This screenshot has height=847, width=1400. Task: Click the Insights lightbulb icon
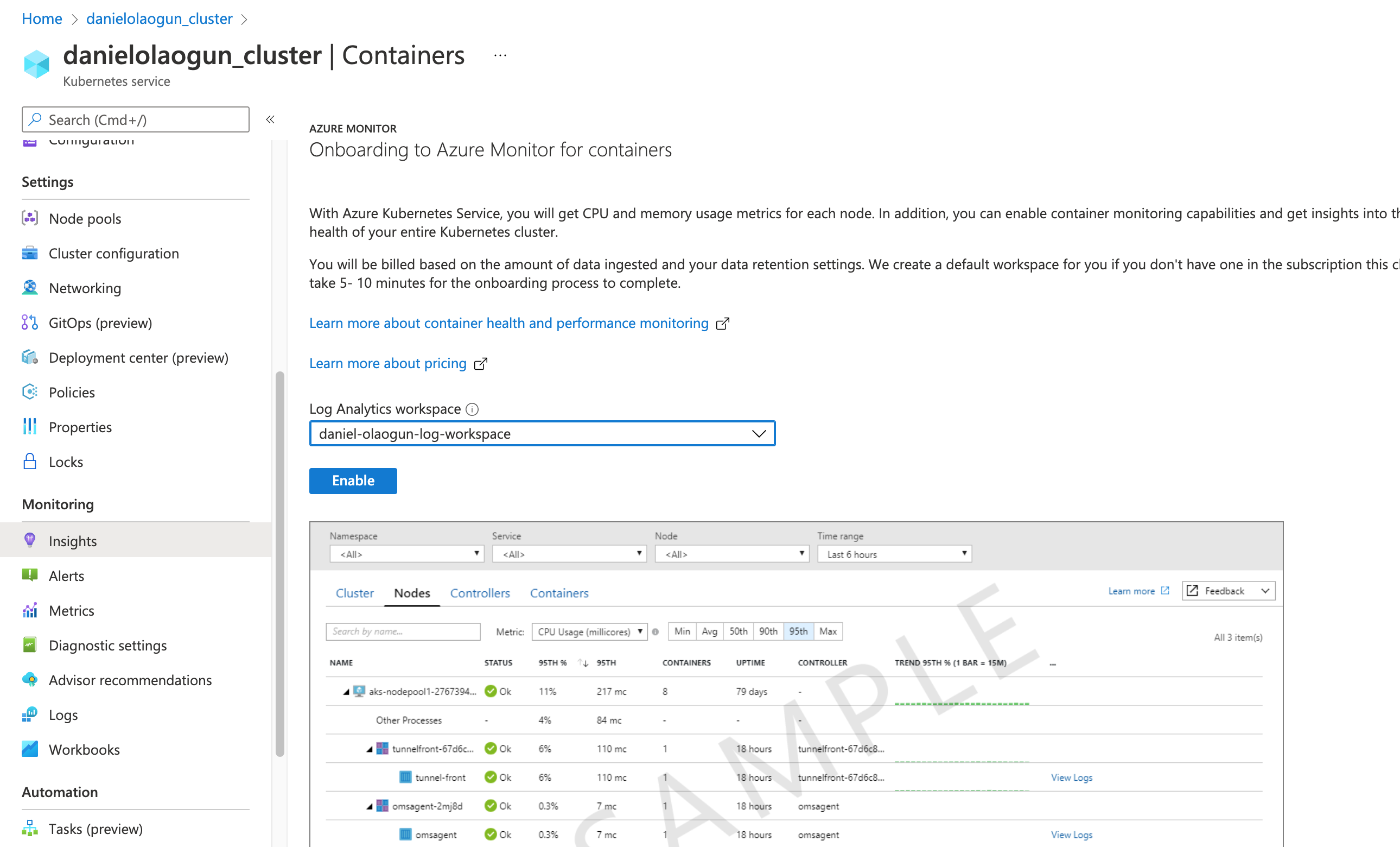[29, 540]
